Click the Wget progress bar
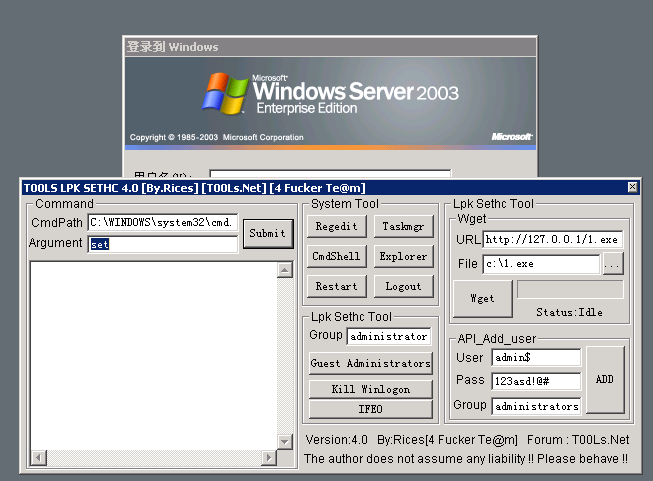Screen dimensions: 653x481 pyautogui.click(x=570, y=289)
